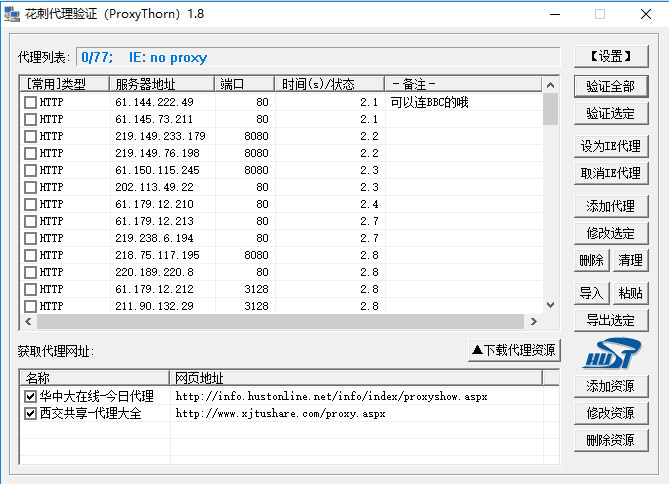The image size is (669, 484).
Task: Click the horizontal scrollbar right arrow
Action: (535, 321)
